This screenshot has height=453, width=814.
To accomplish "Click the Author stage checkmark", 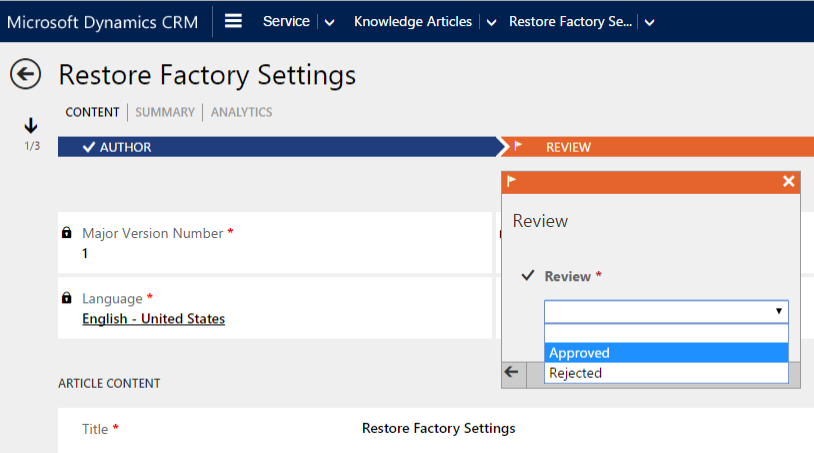I will [89, 147].
